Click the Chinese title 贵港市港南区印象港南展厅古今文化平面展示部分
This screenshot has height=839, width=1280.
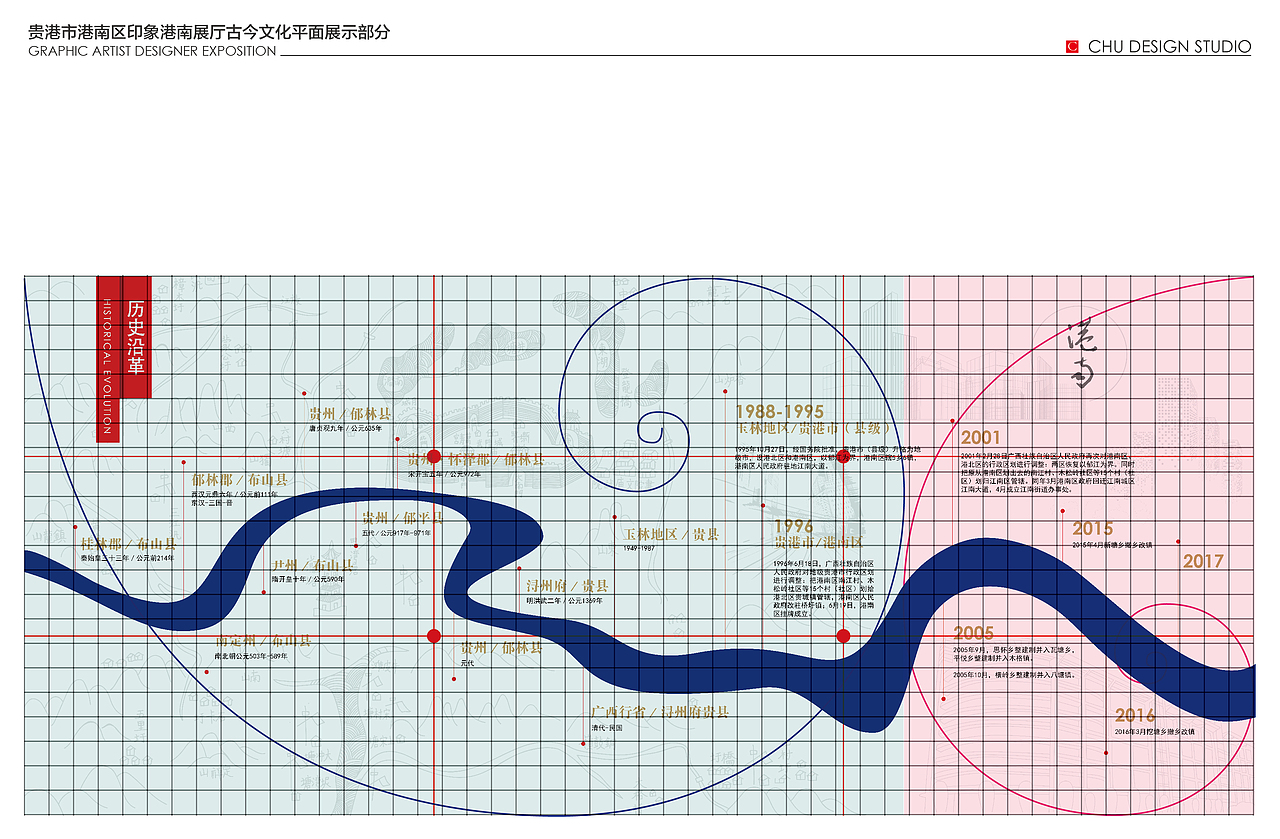(209, 32)
